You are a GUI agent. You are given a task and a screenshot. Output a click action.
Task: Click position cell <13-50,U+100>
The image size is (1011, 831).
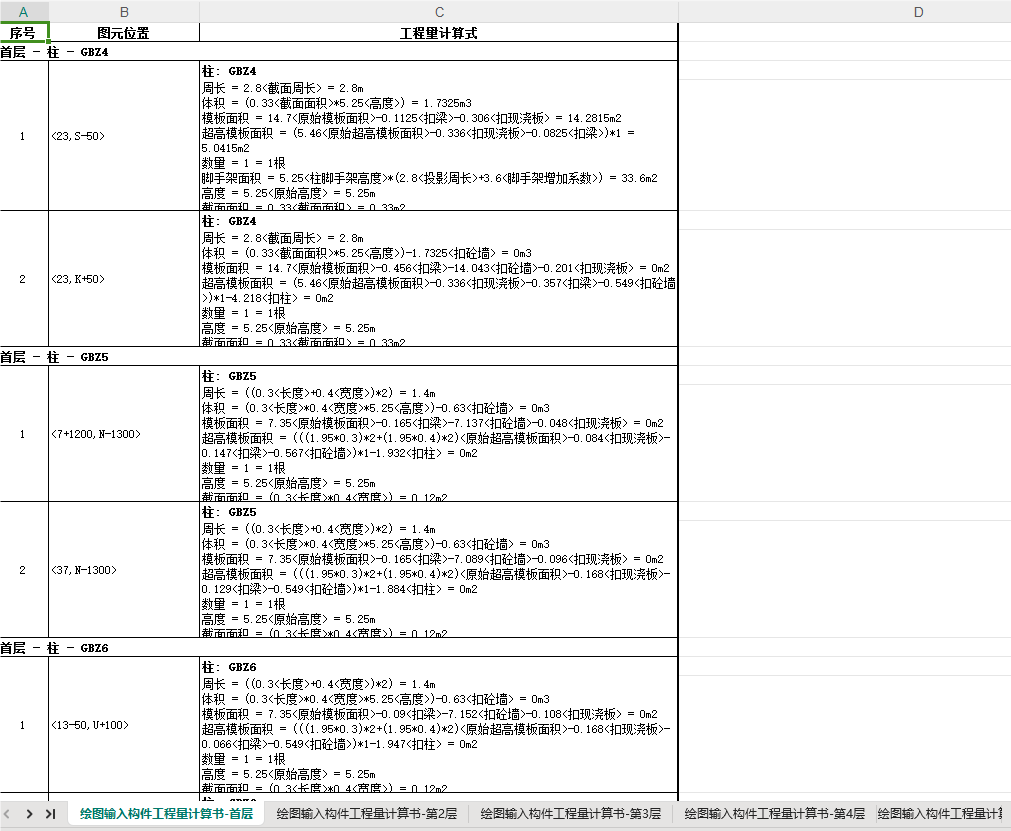pos(124,725)
